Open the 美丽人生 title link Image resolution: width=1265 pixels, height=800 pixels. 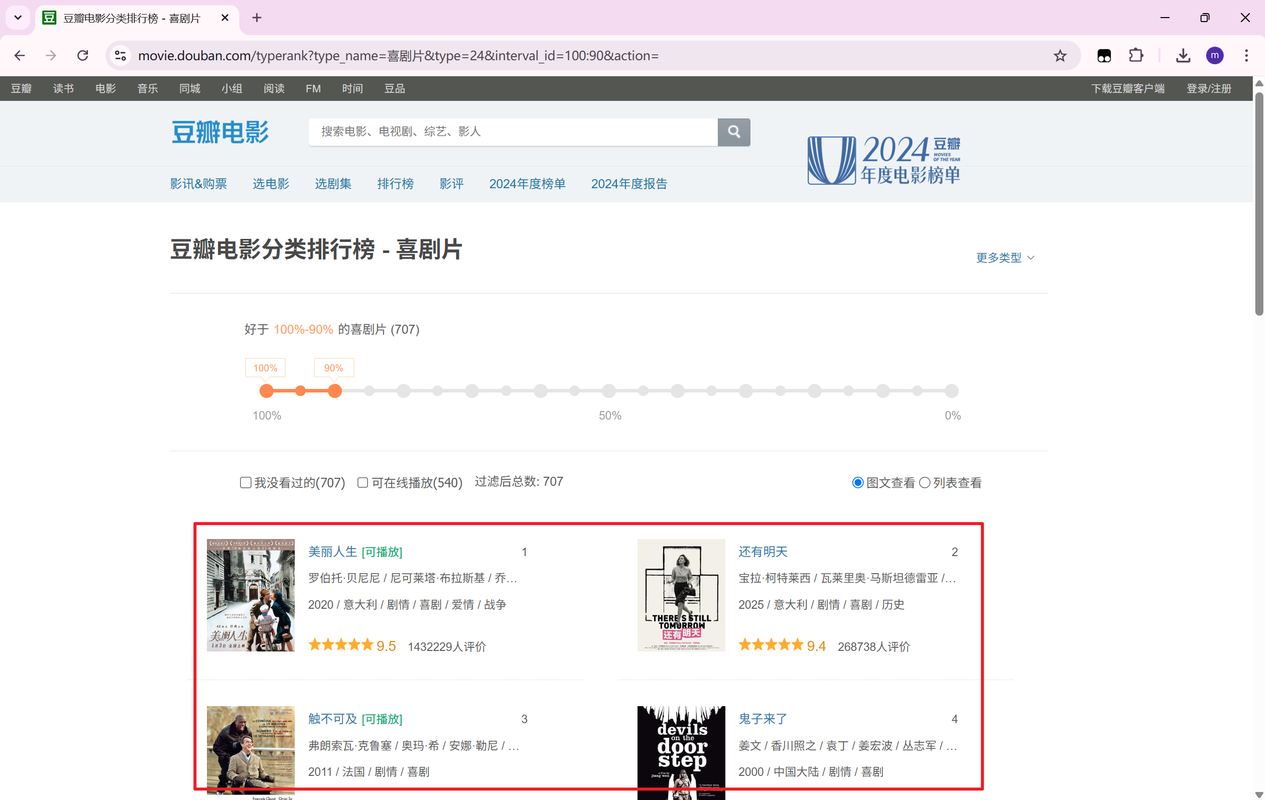click(333, 552)
